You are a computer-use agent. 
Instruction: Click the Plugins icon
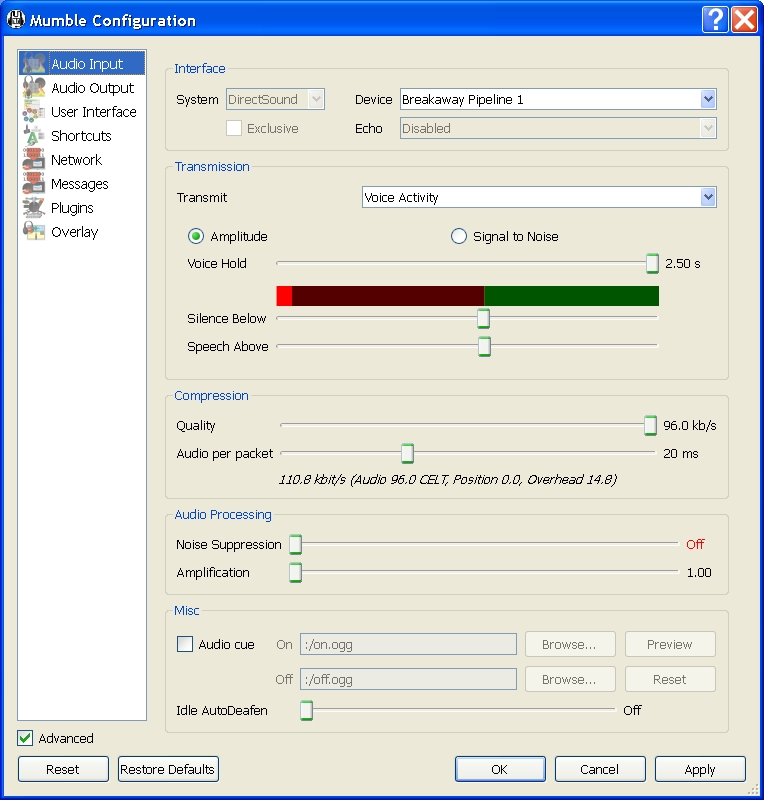[x=34, y=207]
